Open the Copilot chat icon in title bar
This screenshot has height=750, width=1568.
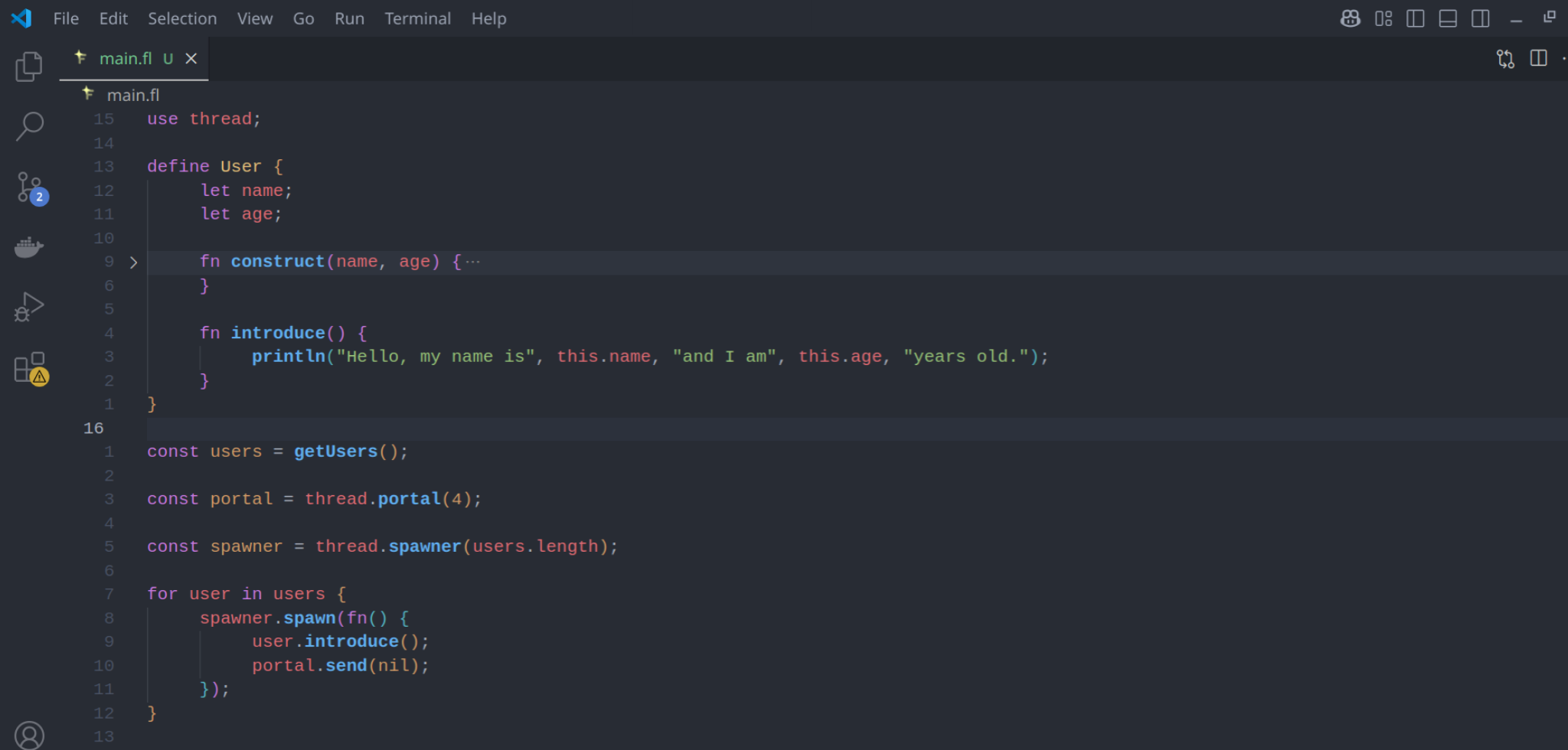point(1351,18)
